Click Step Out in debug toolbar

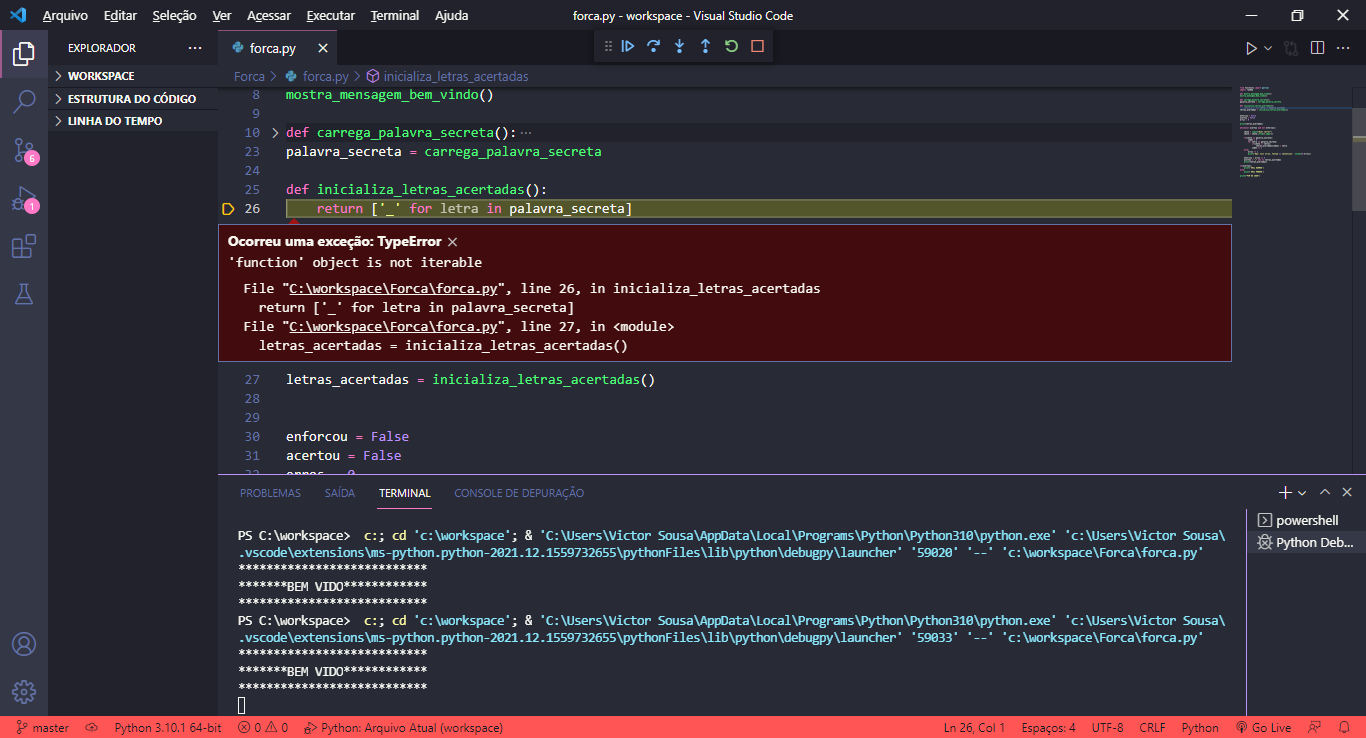click(705, 46)
